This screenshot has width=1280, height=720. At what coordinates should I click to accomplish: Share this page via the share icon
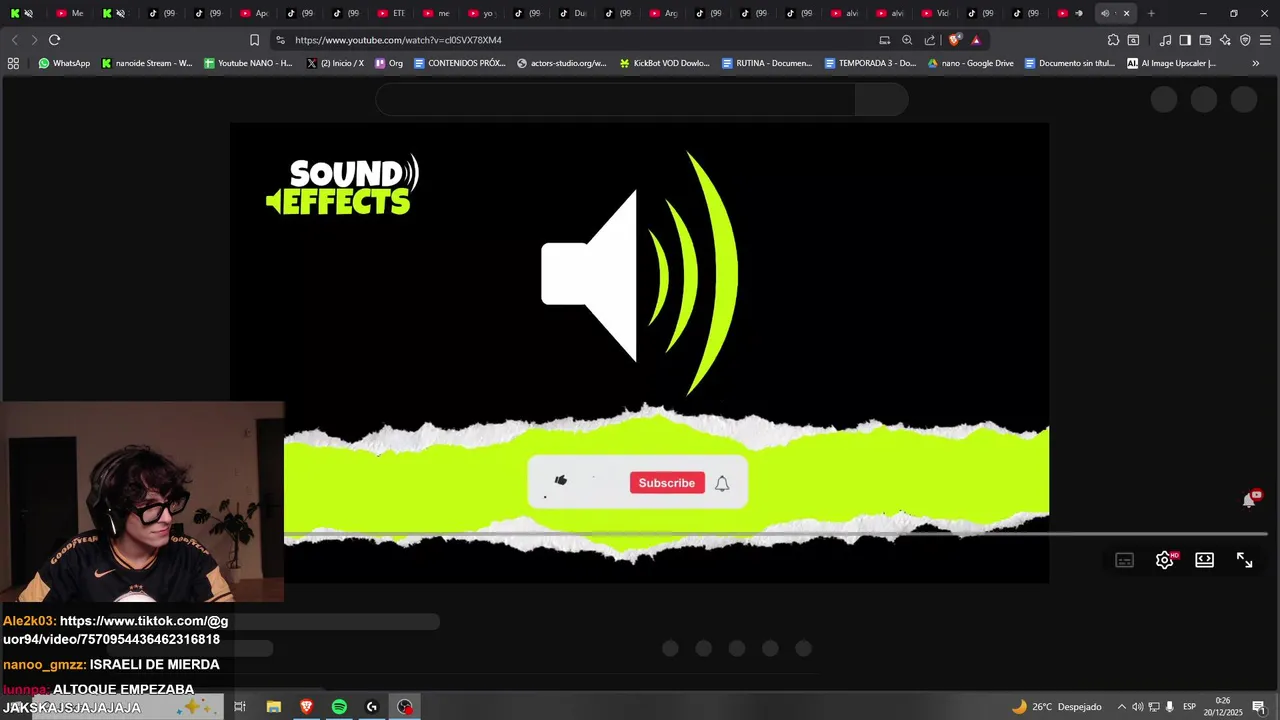[930, 40]
